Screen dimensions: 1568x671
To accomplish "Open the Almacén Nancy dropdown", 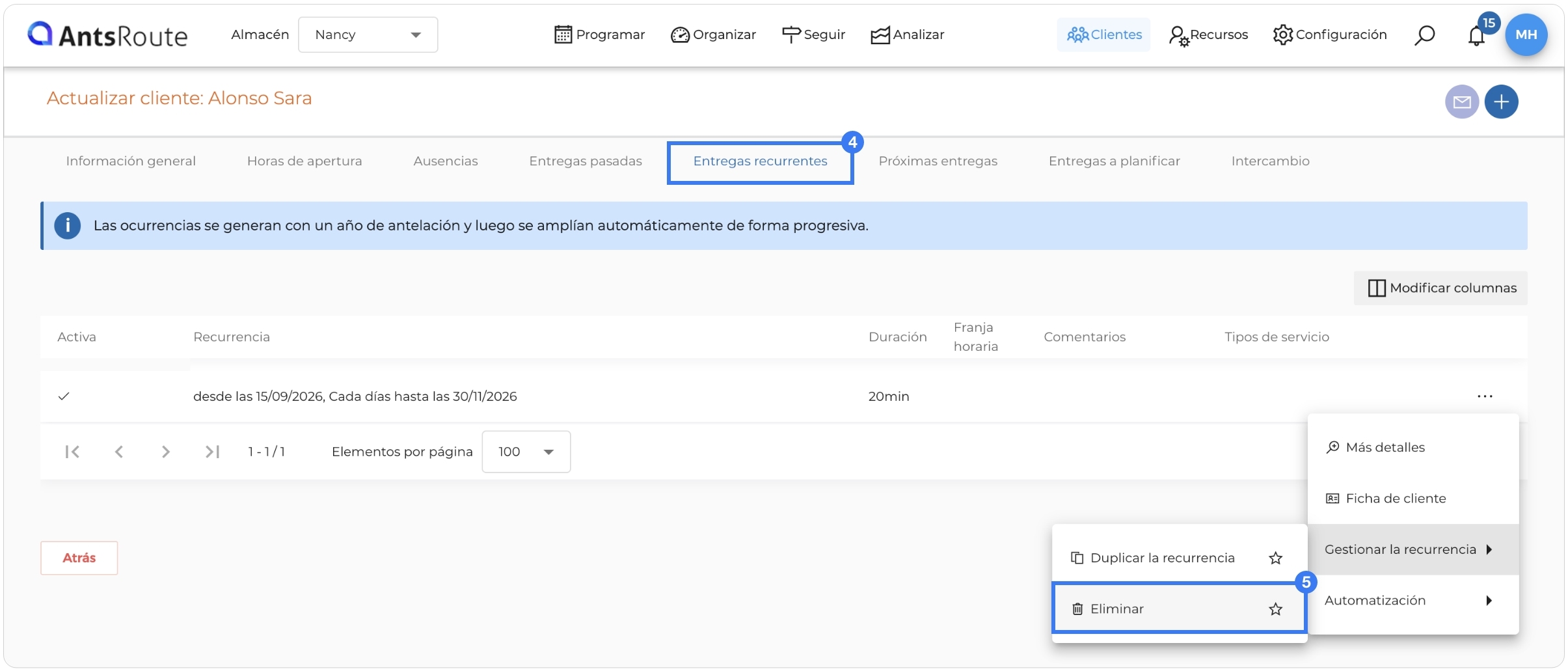I will [368, 34].
